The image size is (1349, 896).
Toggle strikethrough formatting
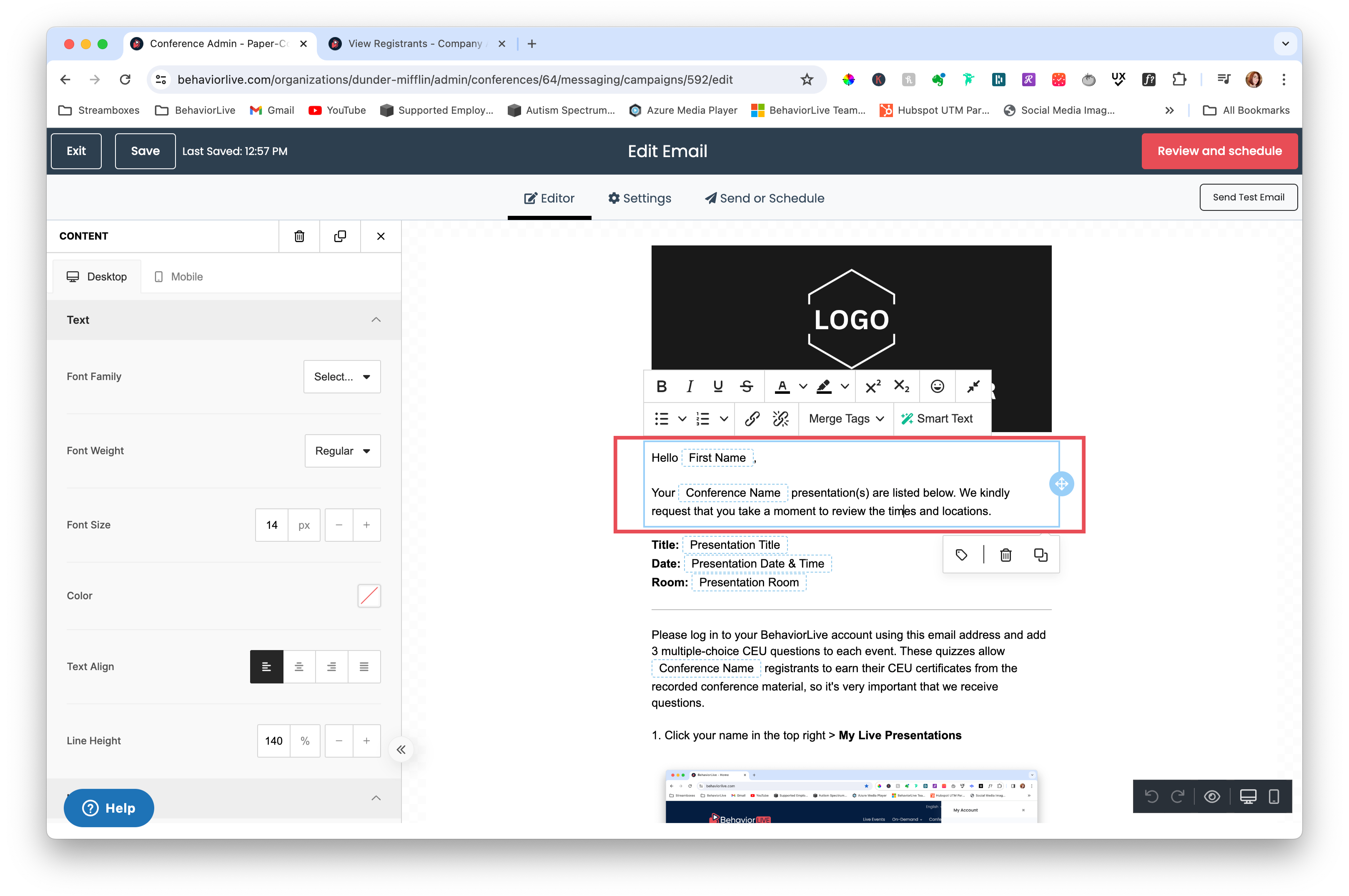click(747, 386)
